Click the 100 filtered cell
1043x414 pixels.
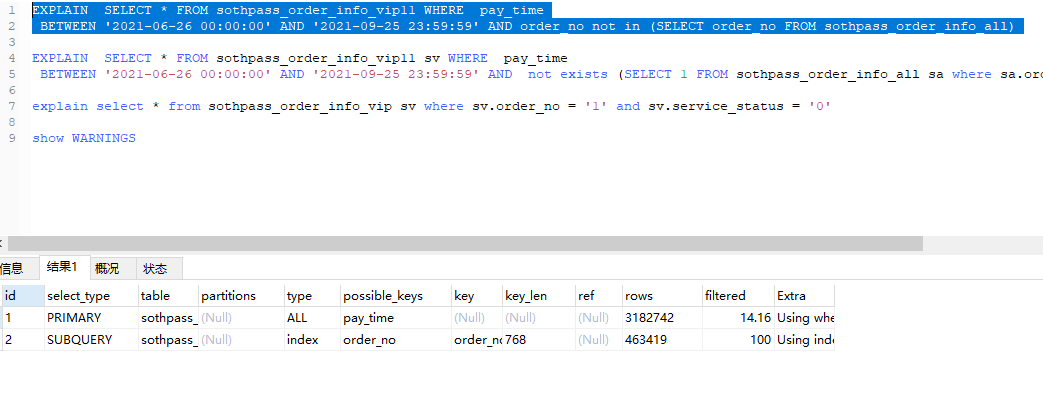738,339
